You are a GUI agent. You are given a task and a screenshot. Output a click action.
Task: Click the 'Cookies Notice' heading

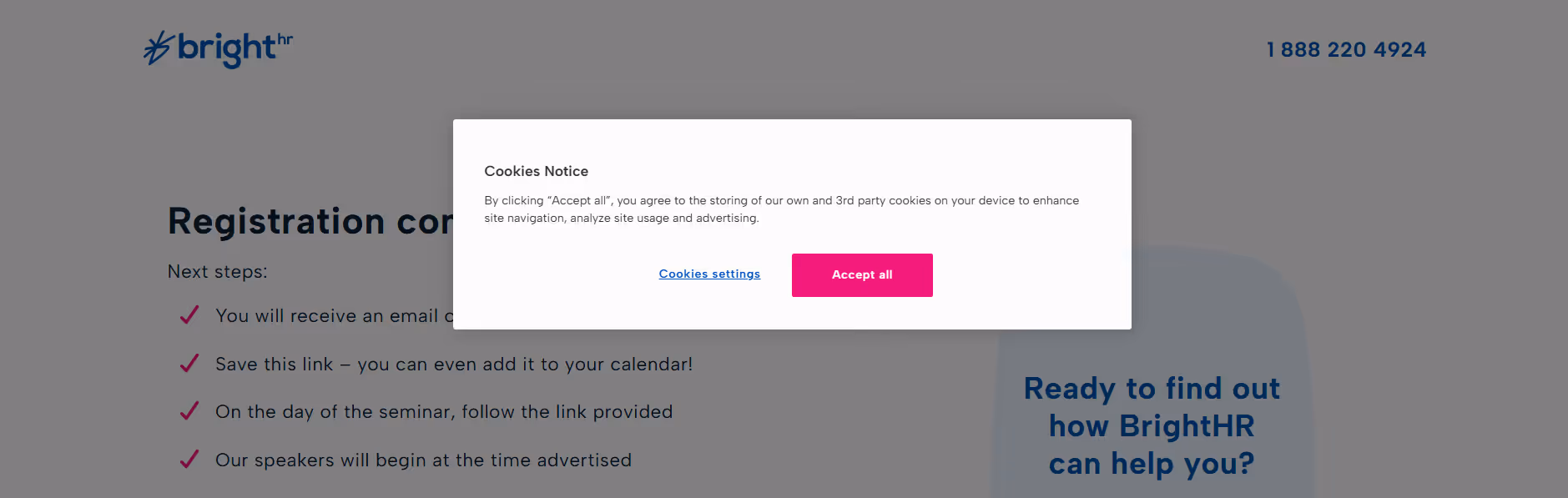pos(536,171)
